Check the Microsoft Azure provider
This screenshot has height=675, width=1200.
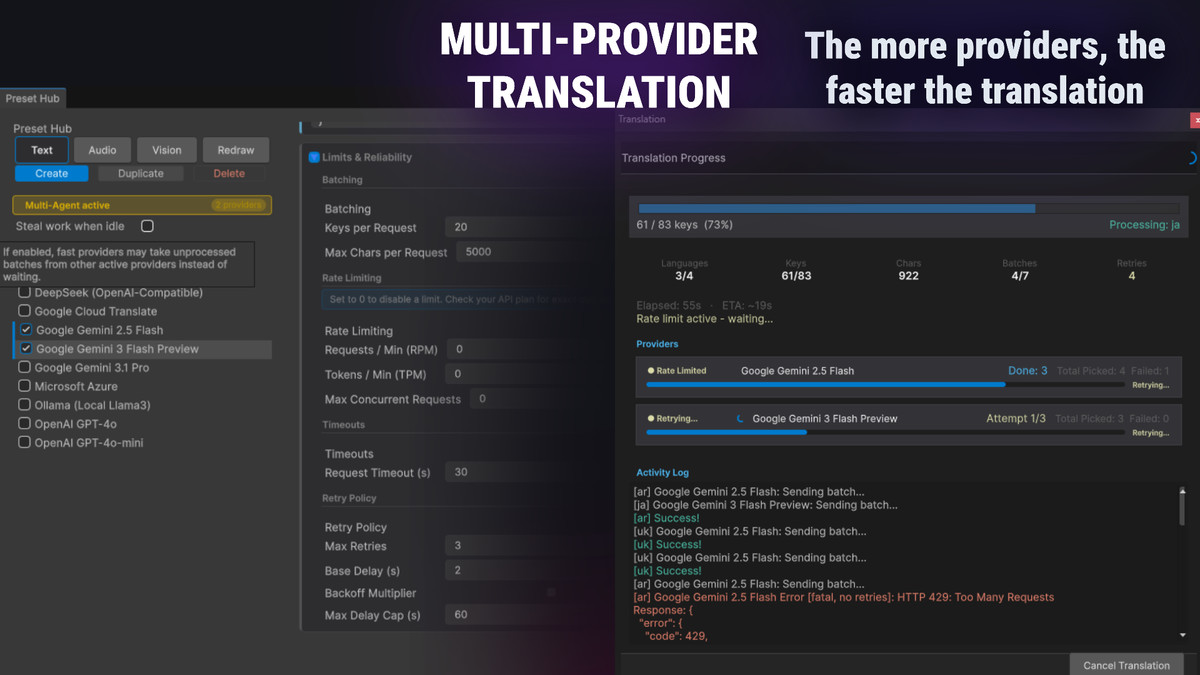(24, 386)
